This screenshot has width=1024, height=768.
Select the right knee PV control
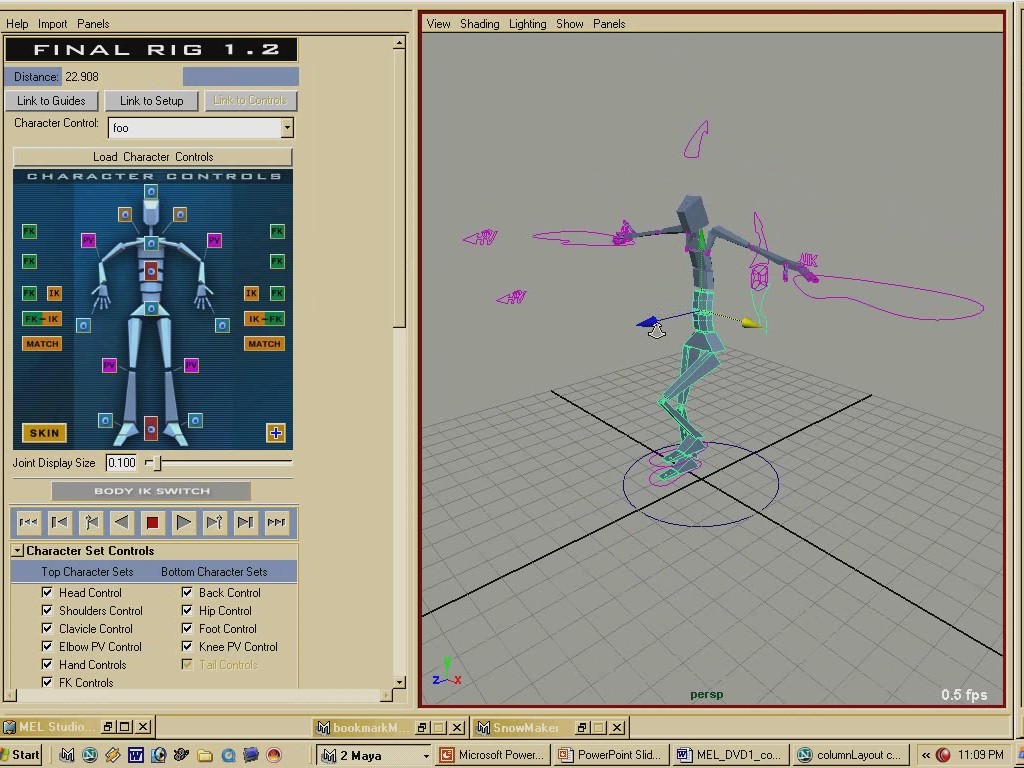click(191, 366)
